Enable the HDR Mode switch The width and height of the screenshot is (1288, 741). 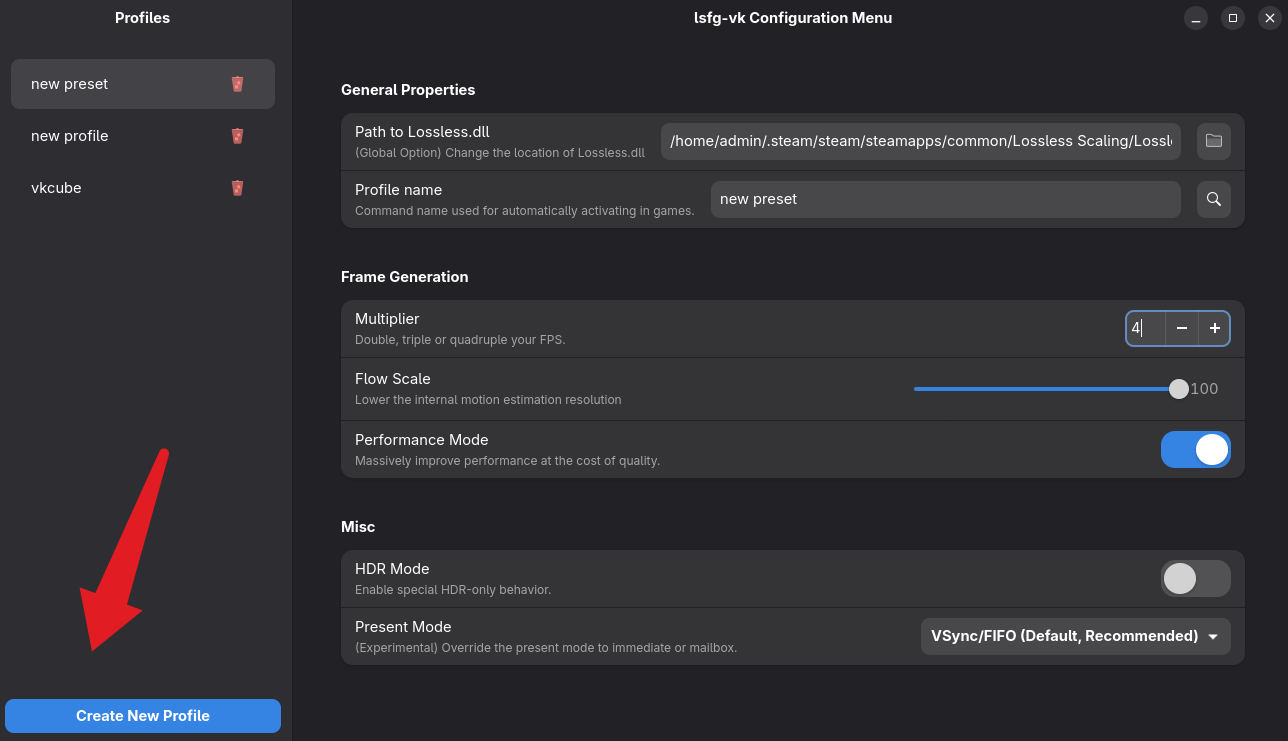[x=1196, y=578]
